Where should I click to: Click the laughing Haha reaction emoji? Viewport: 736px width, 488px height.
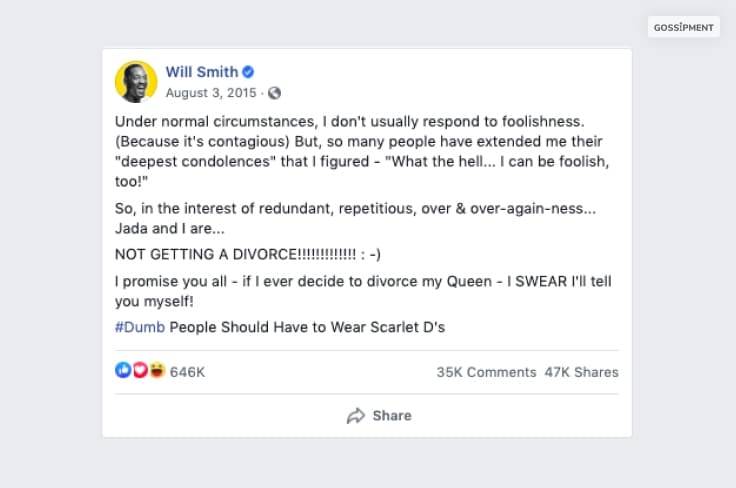[x=156, y=371]
